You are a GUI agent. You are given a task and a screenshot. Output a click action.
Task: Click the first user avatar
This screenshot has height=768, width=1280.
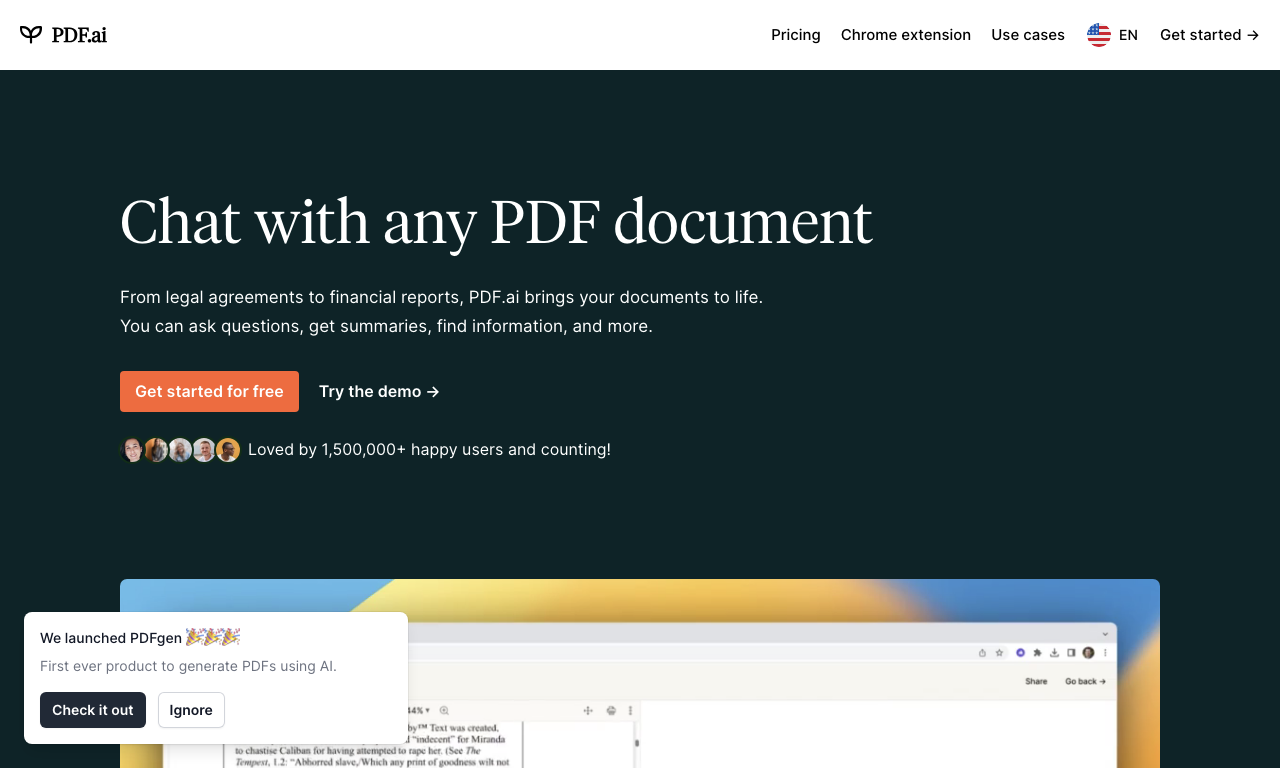132,450
